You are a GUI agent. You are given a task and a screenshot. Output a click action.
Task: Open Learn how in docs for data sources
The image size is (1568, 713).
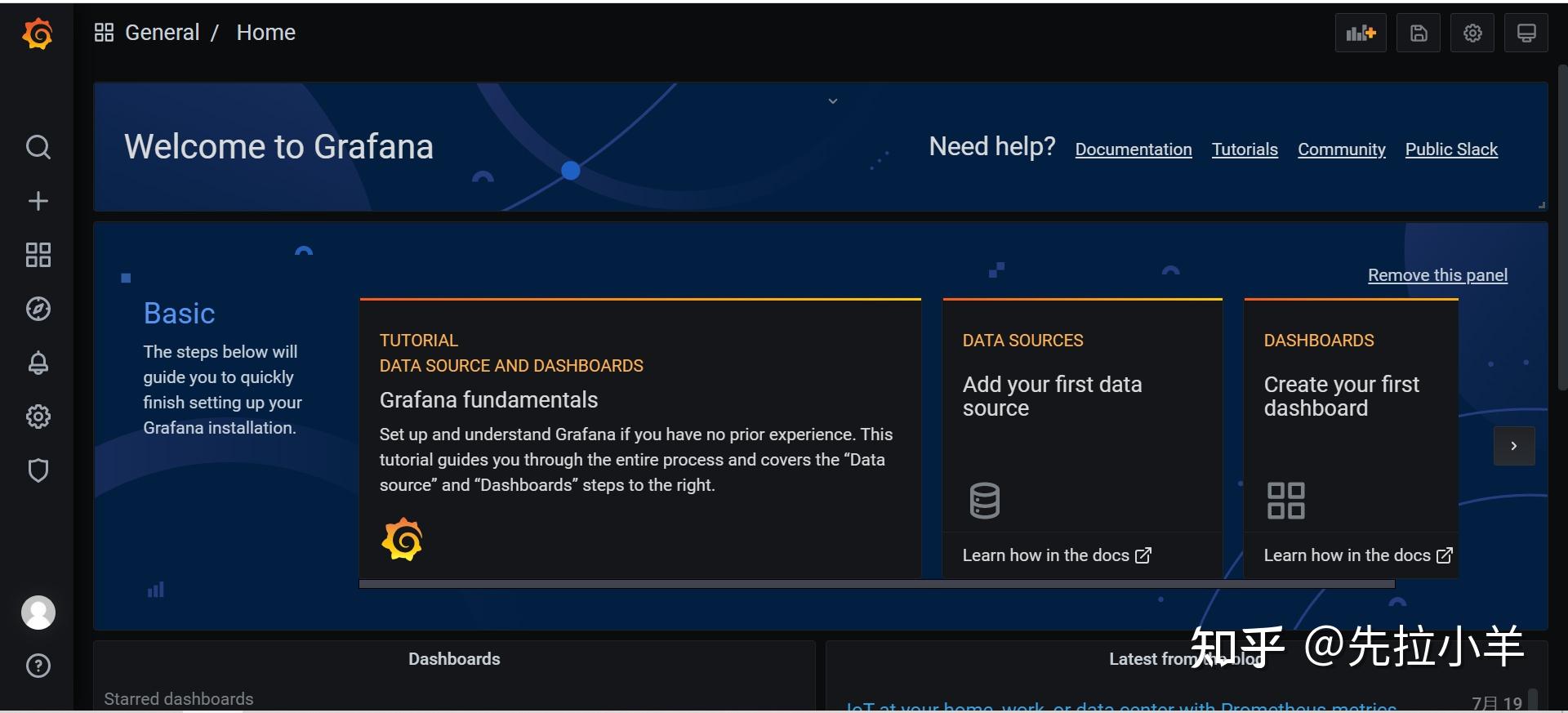tap(1057, 555)
